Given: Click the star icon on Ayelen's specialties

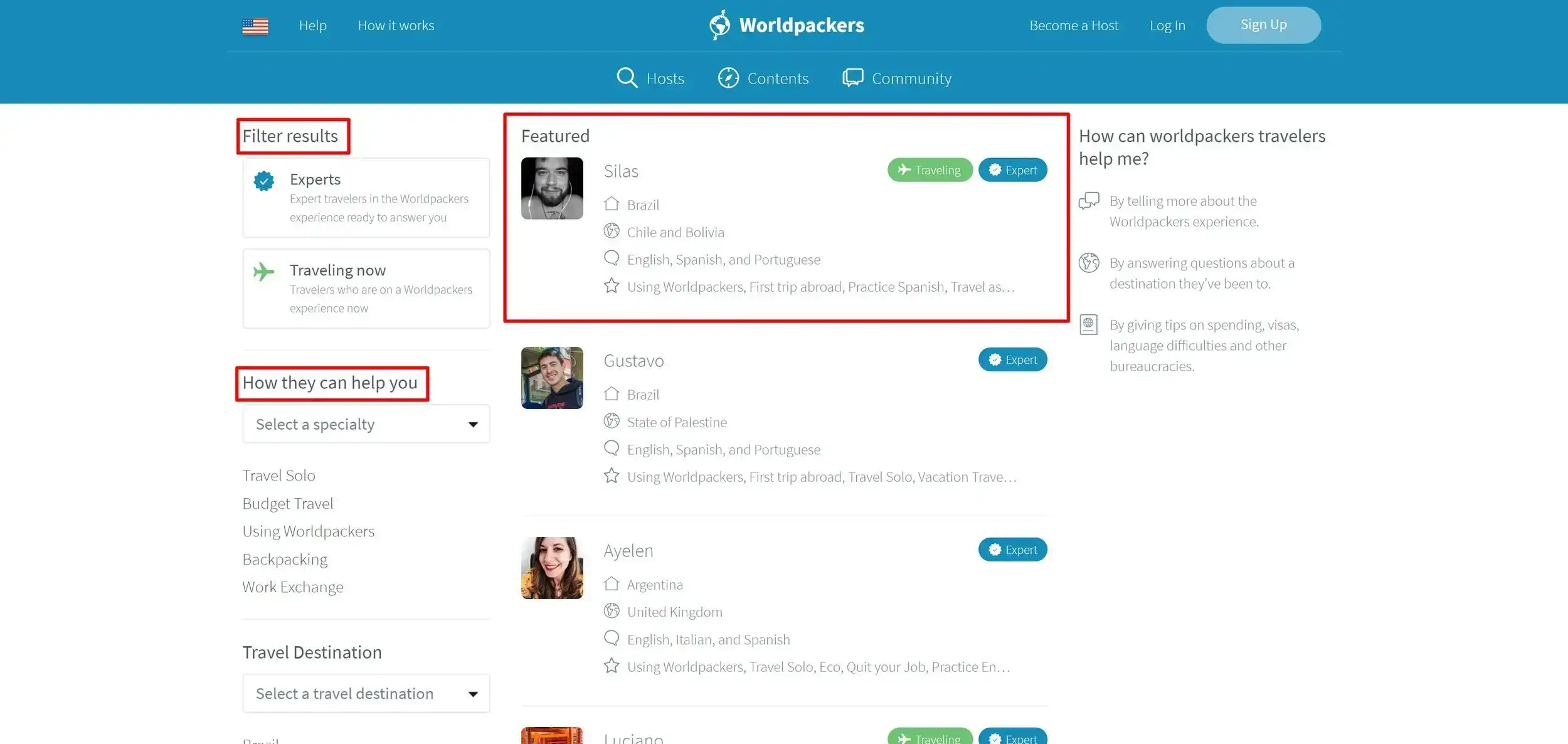Looking at the screenshot, I should click(612, 666).
